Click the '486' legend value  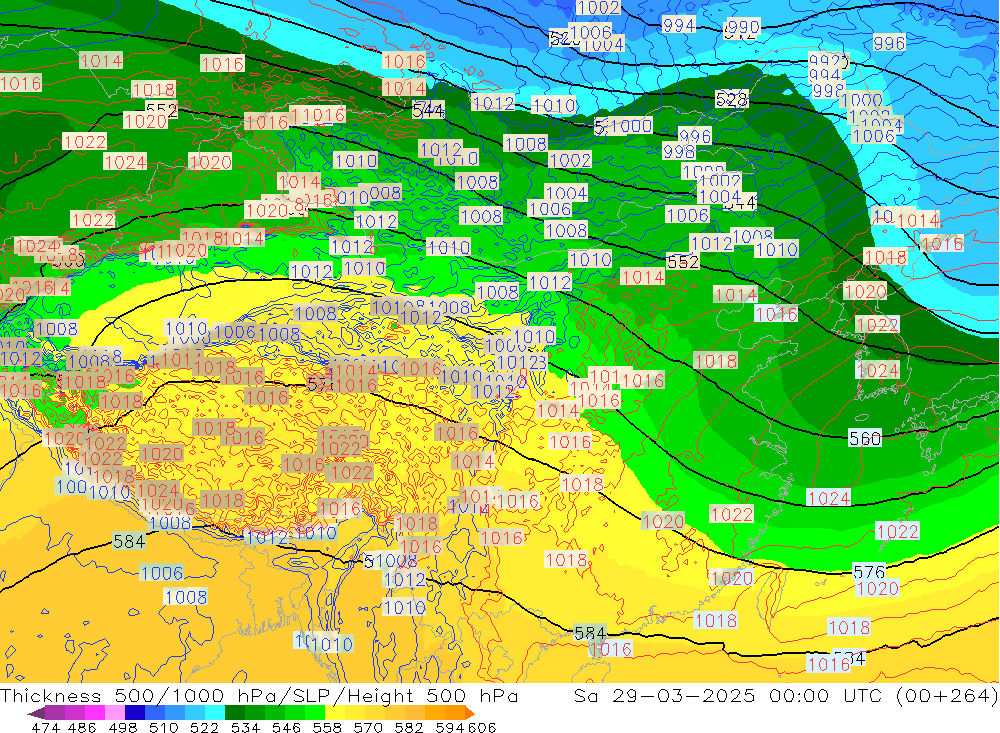[82, 727]
